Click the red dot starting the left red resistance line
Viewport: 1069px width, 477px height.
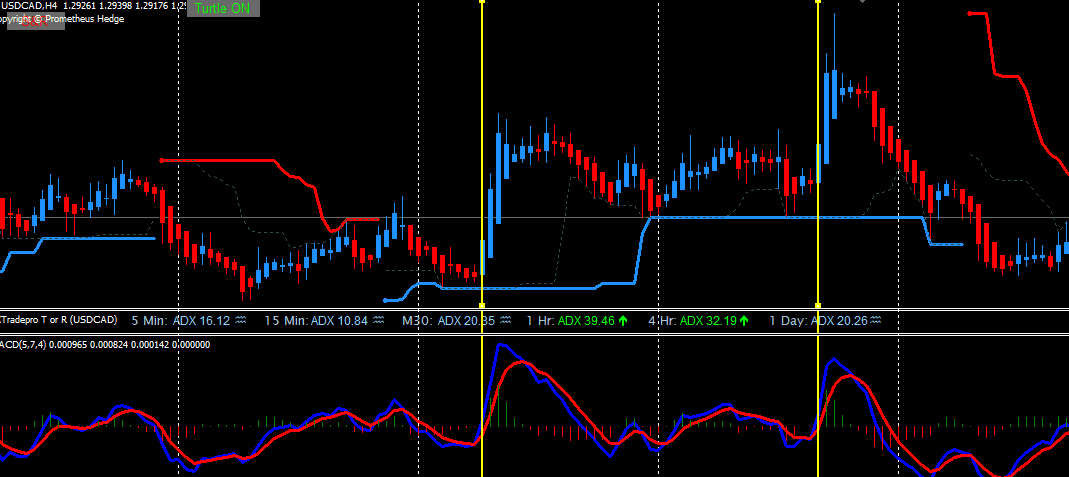click(x=162, y=161)
